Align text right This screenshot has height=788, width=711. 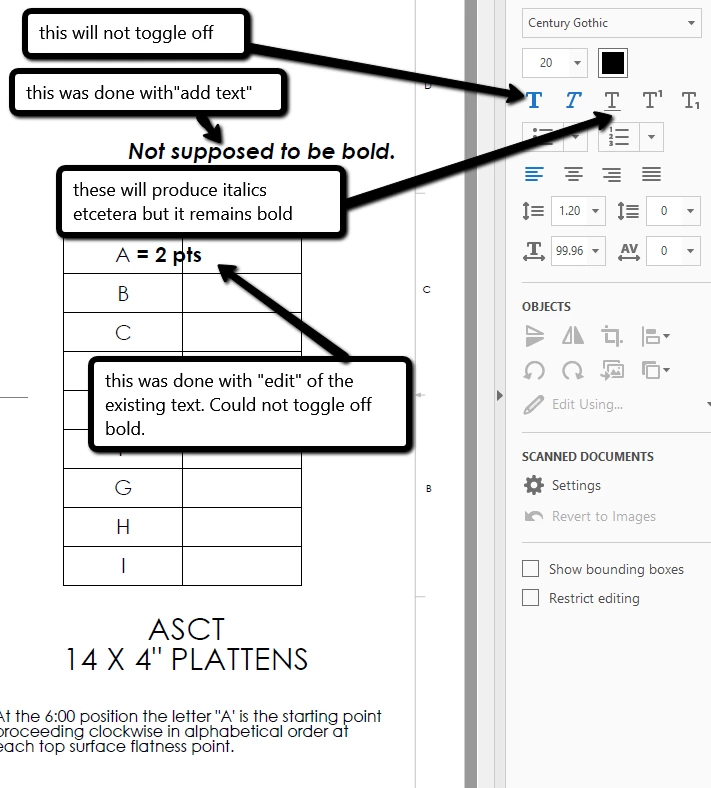[x=612, y=174]
